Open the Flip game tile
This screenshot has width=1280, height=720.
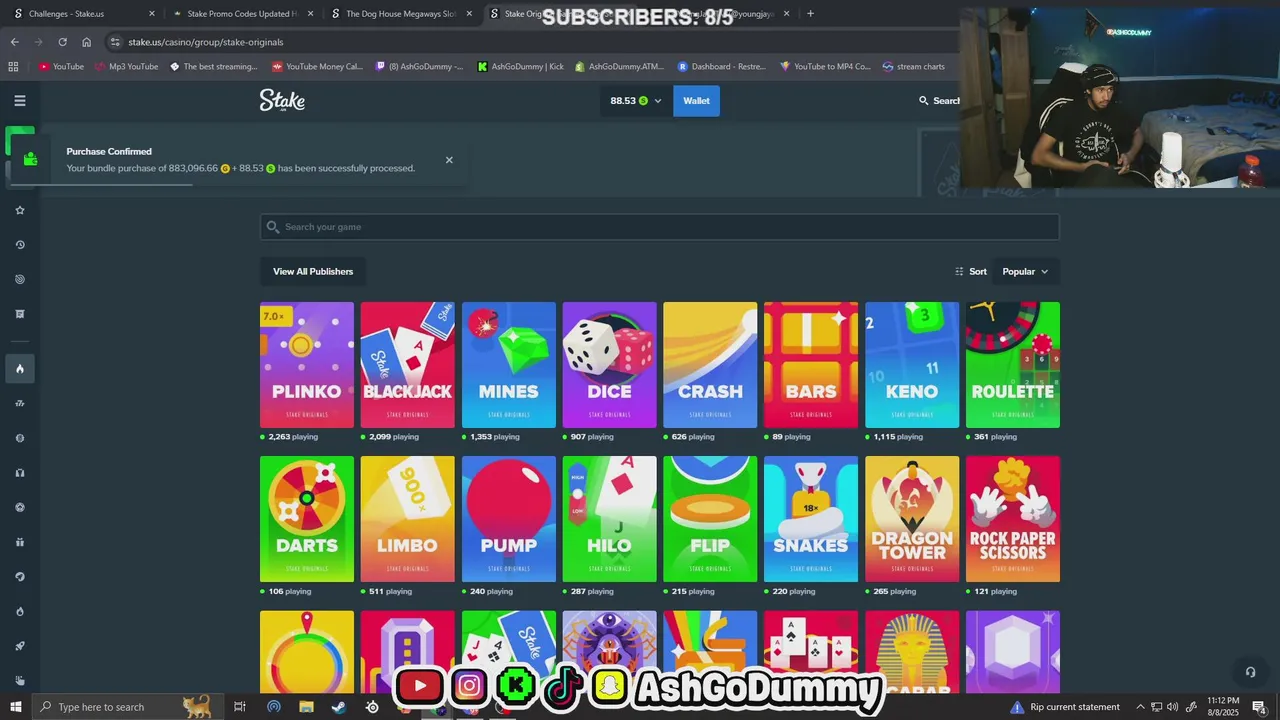click(x=710, y=519)
